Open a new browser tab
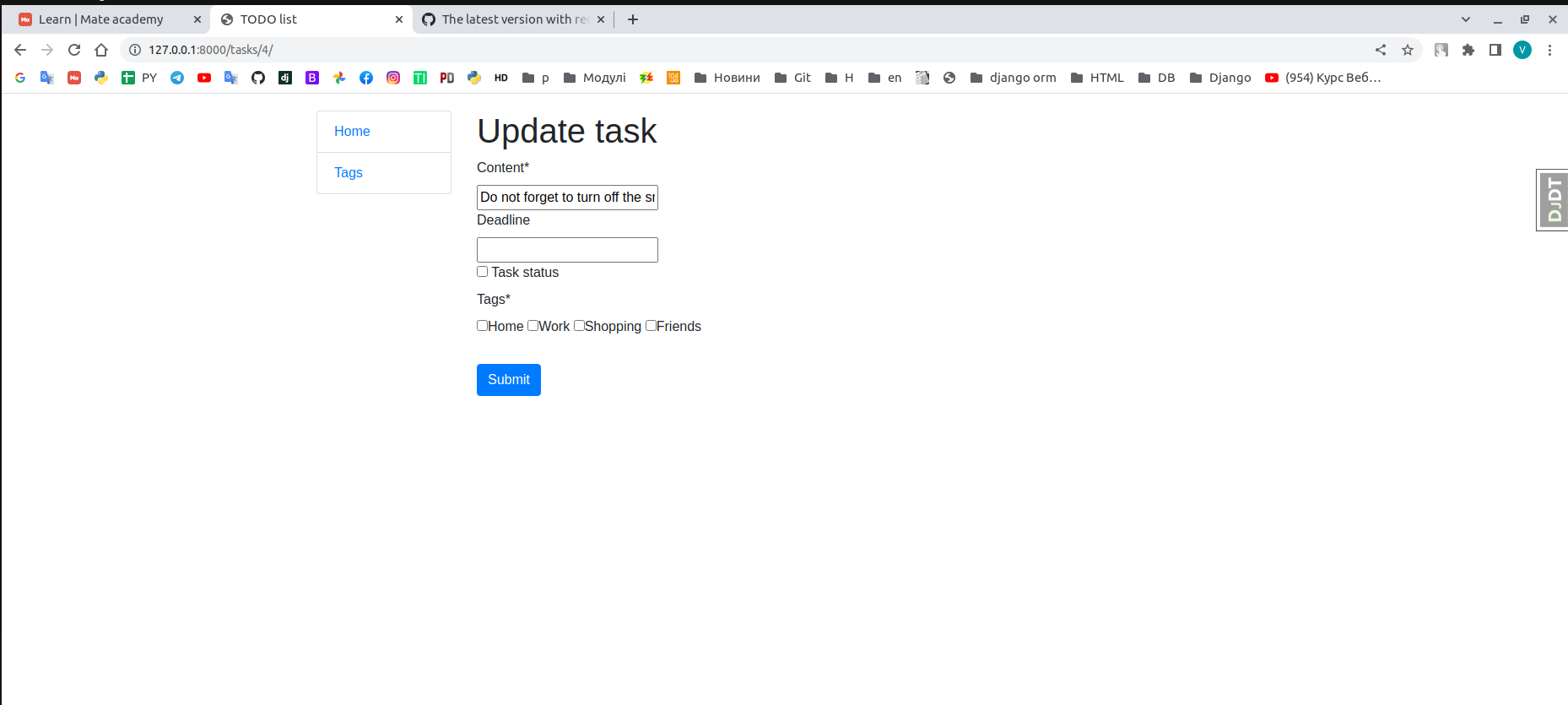1568x705 pixels. point(633,19)
